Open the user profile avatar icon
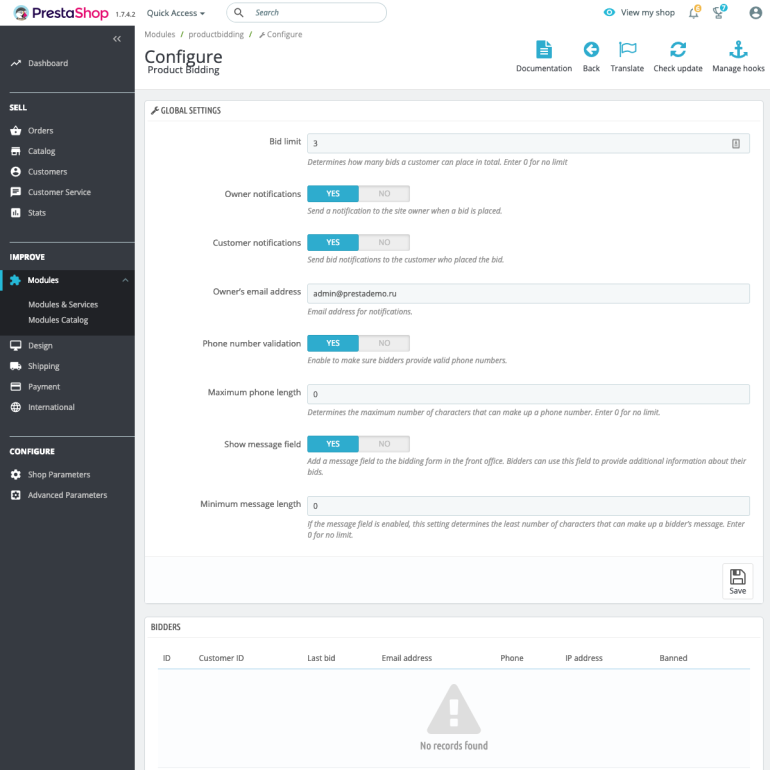This screenshot has height=770, width=770. 756,13
